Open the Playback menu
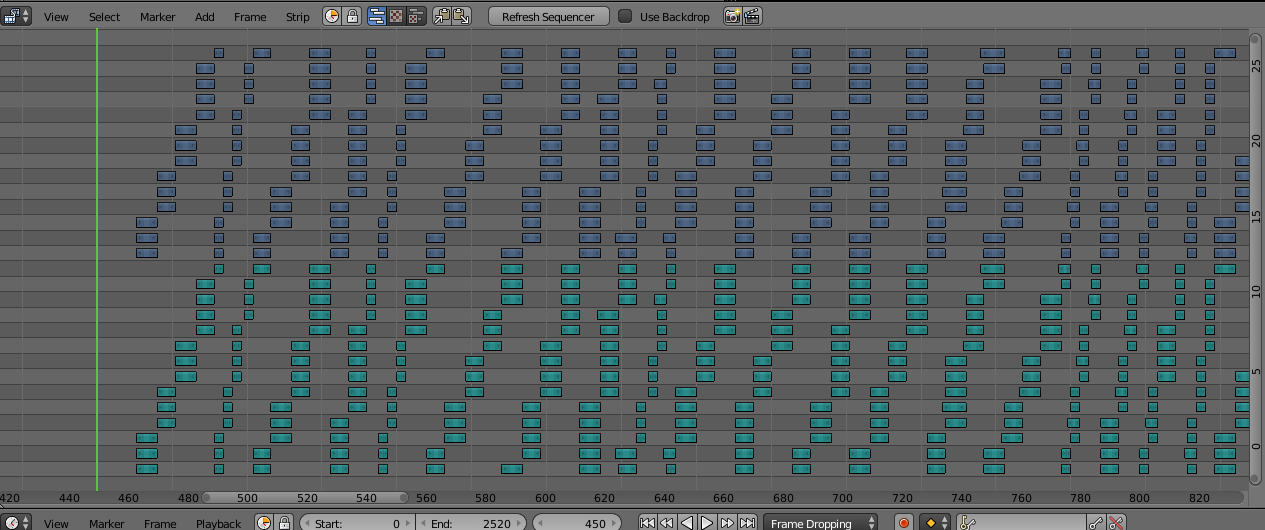Image resolution: width=1265 pixels, height=530 pixels. click(x=218, y=523)
